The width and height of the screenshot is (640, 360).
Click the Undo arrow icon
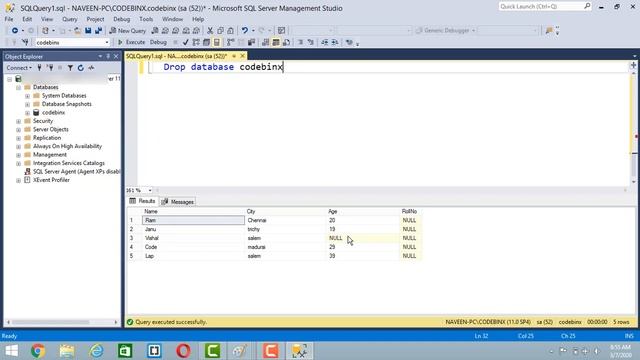tap(244, 31)
